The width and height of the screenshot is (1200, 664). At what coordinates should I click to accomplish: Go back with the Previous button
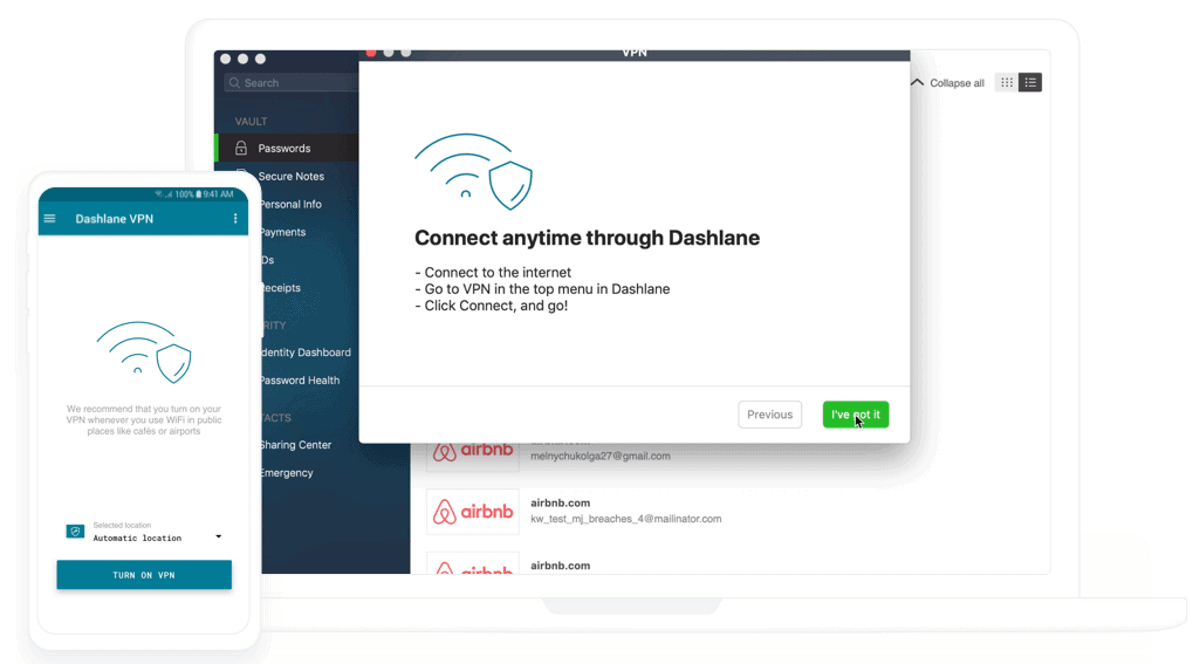click(x=770, y=414)
